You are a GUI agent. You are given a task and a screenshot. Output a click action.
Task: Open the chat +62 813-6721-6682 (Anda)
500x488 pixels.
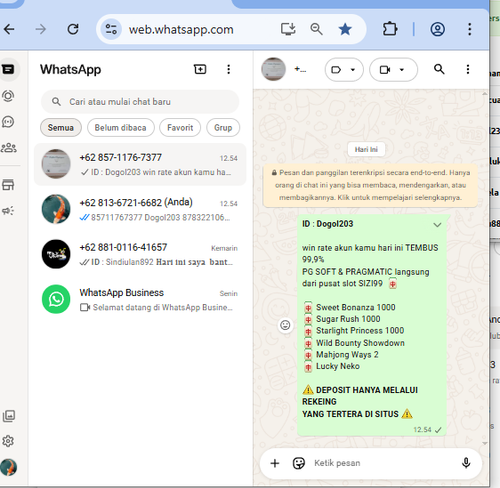(x=140, y=209)
